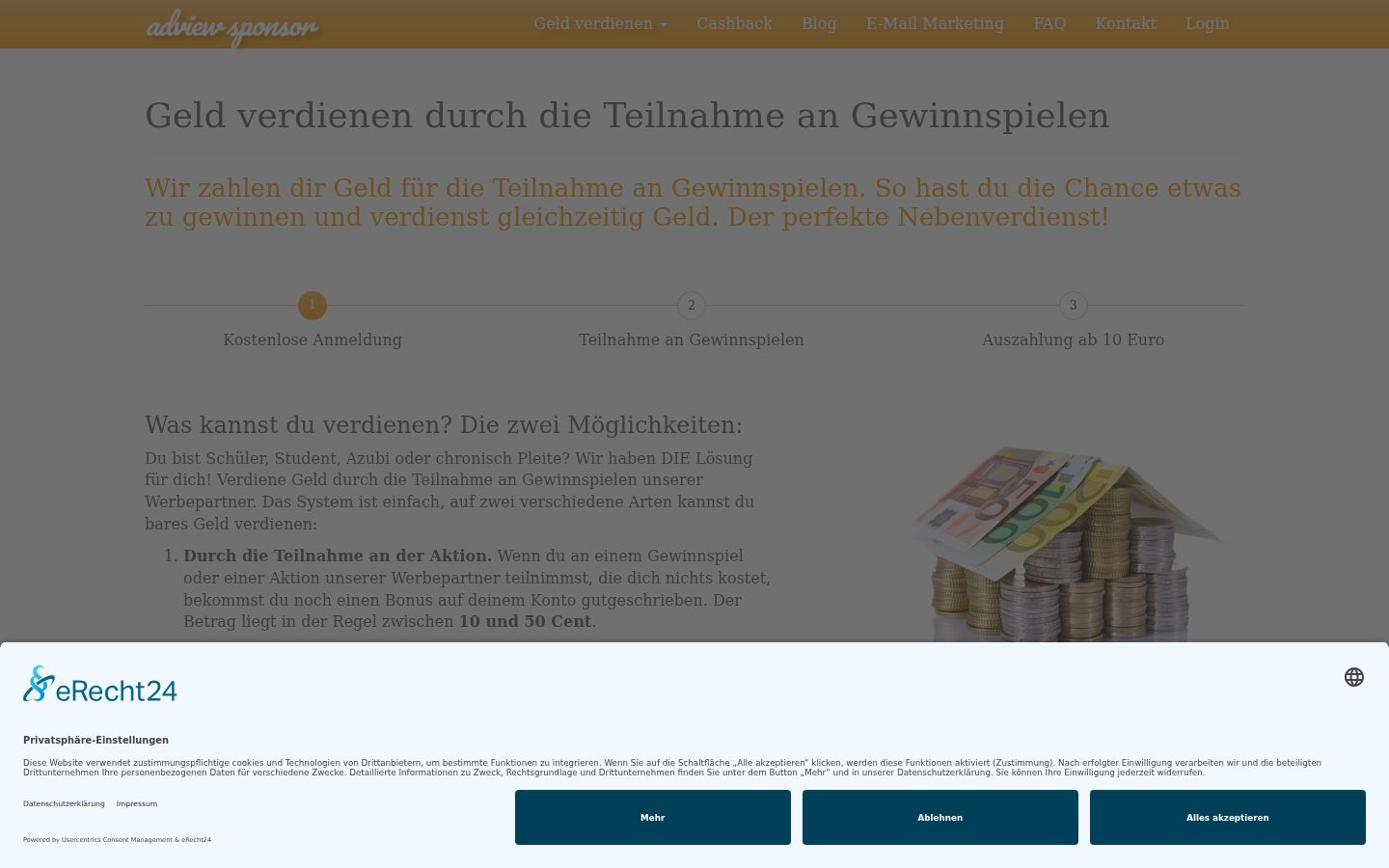This screenshot has height=868, width=1389.
Task: Select step 2 circle for Gewinnspielen
Action: pos(692,306)
